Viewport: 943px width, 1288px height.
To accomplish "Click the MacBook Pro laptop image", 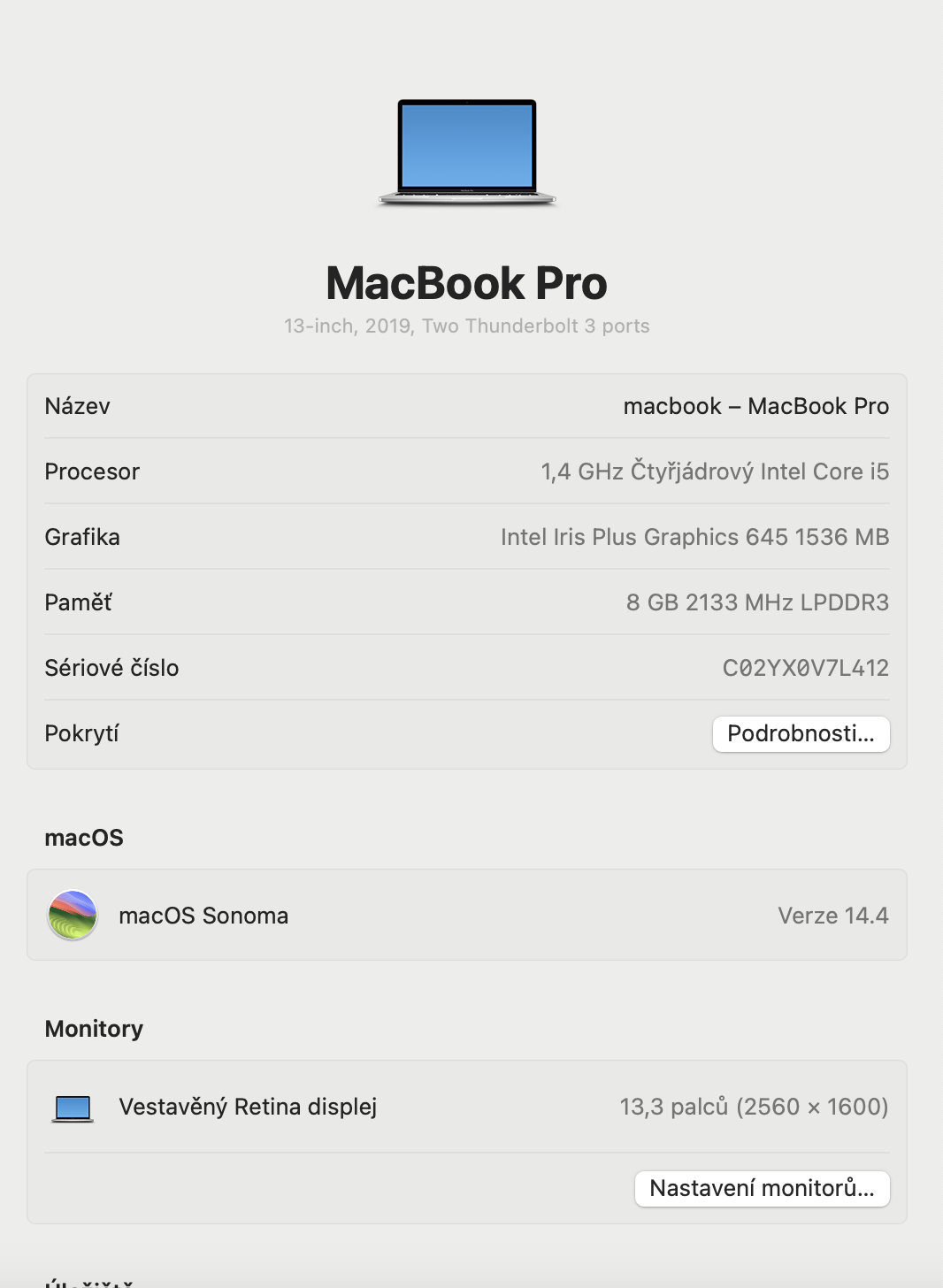I will click(x=467, y=152).
